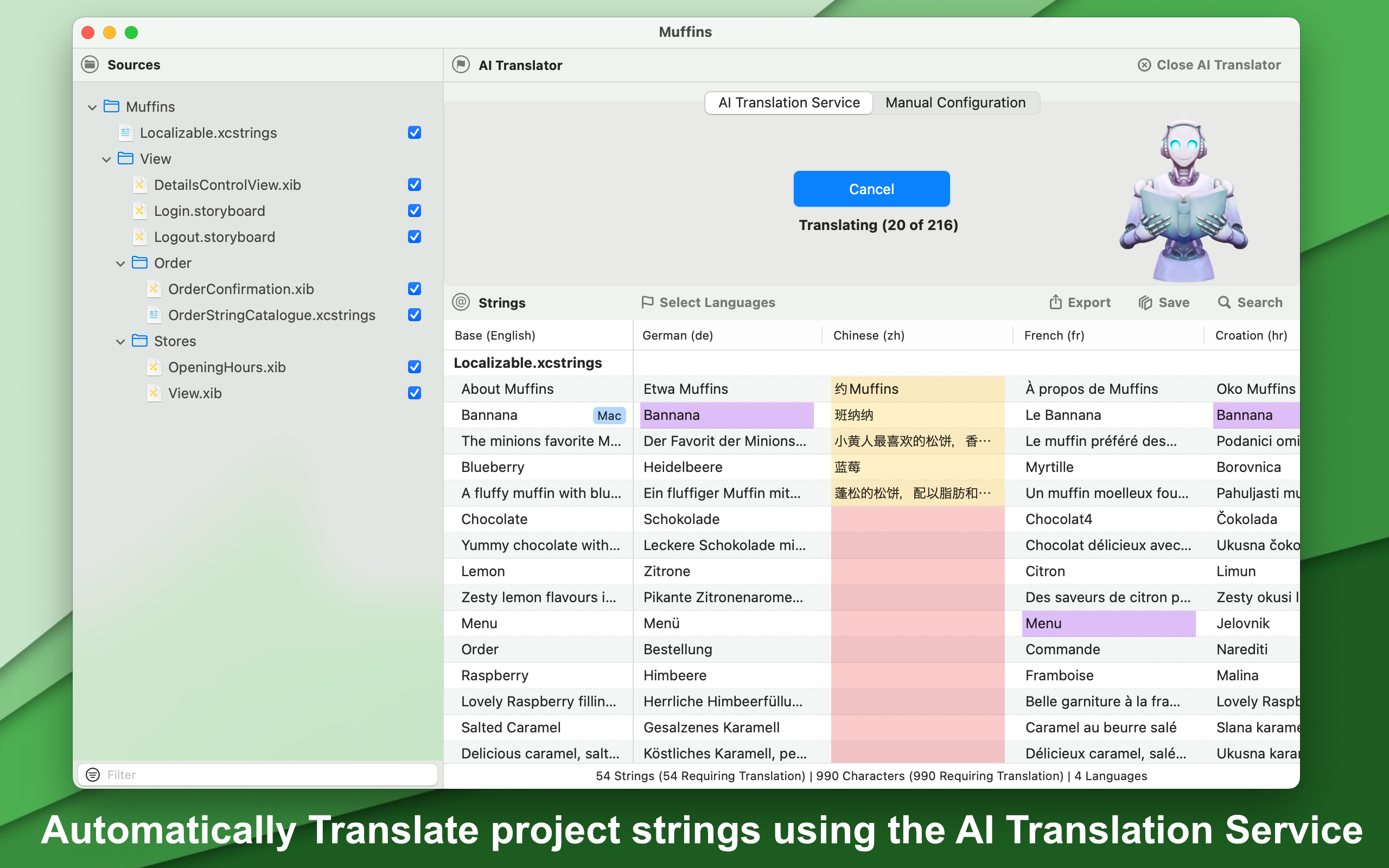Click the Stores folder icon
1389x868 pixels.
pos(139,341)
